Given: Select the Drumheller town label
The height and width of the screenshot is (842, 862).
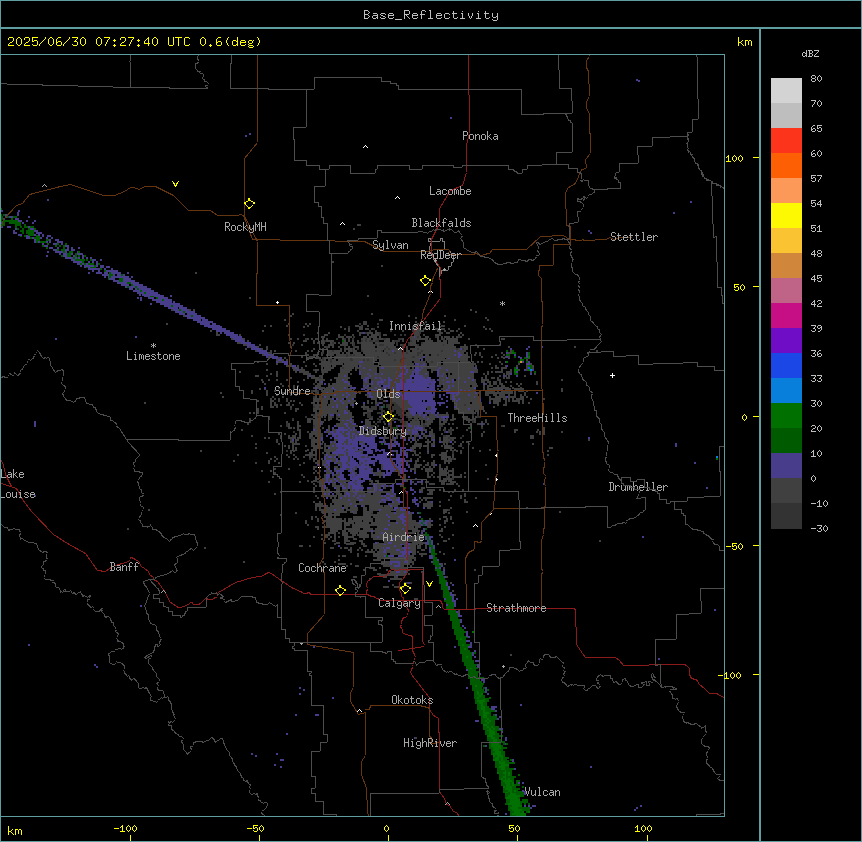Looking at the screenshot, I should (x=638, y=487).
